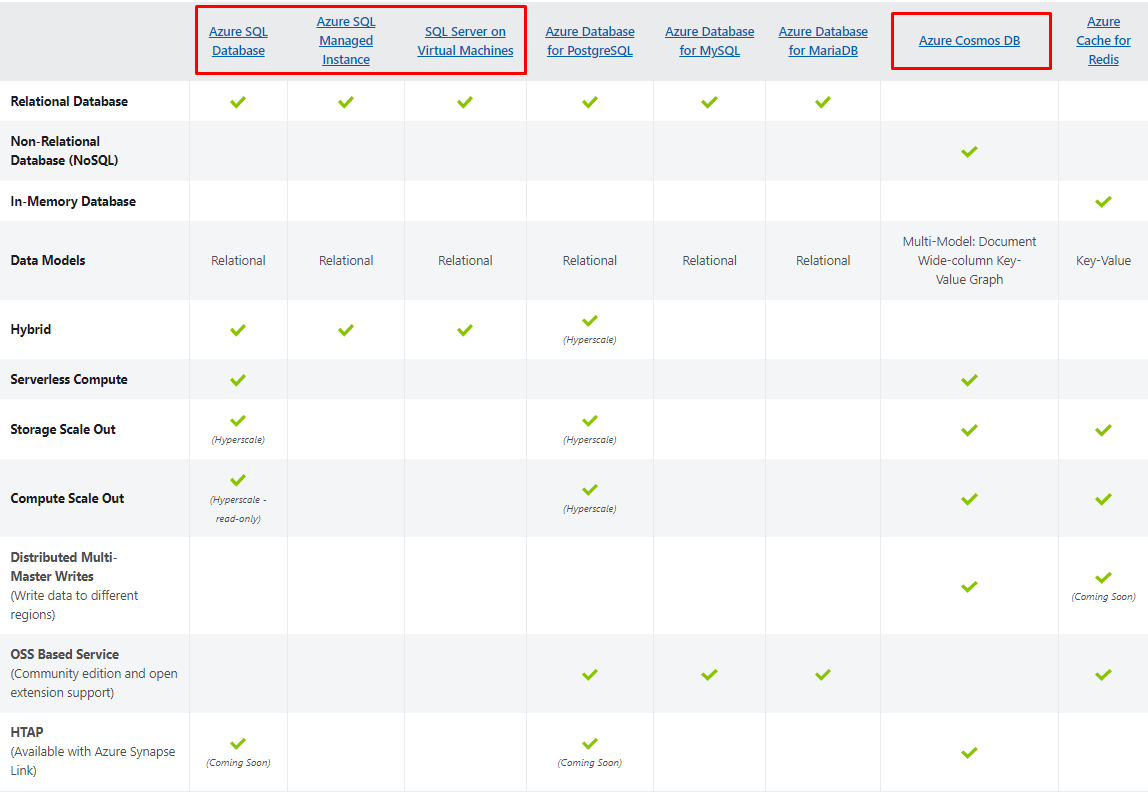
Task: Click HTAP checkmark for Cosmos DB
Action: (969, 753)
